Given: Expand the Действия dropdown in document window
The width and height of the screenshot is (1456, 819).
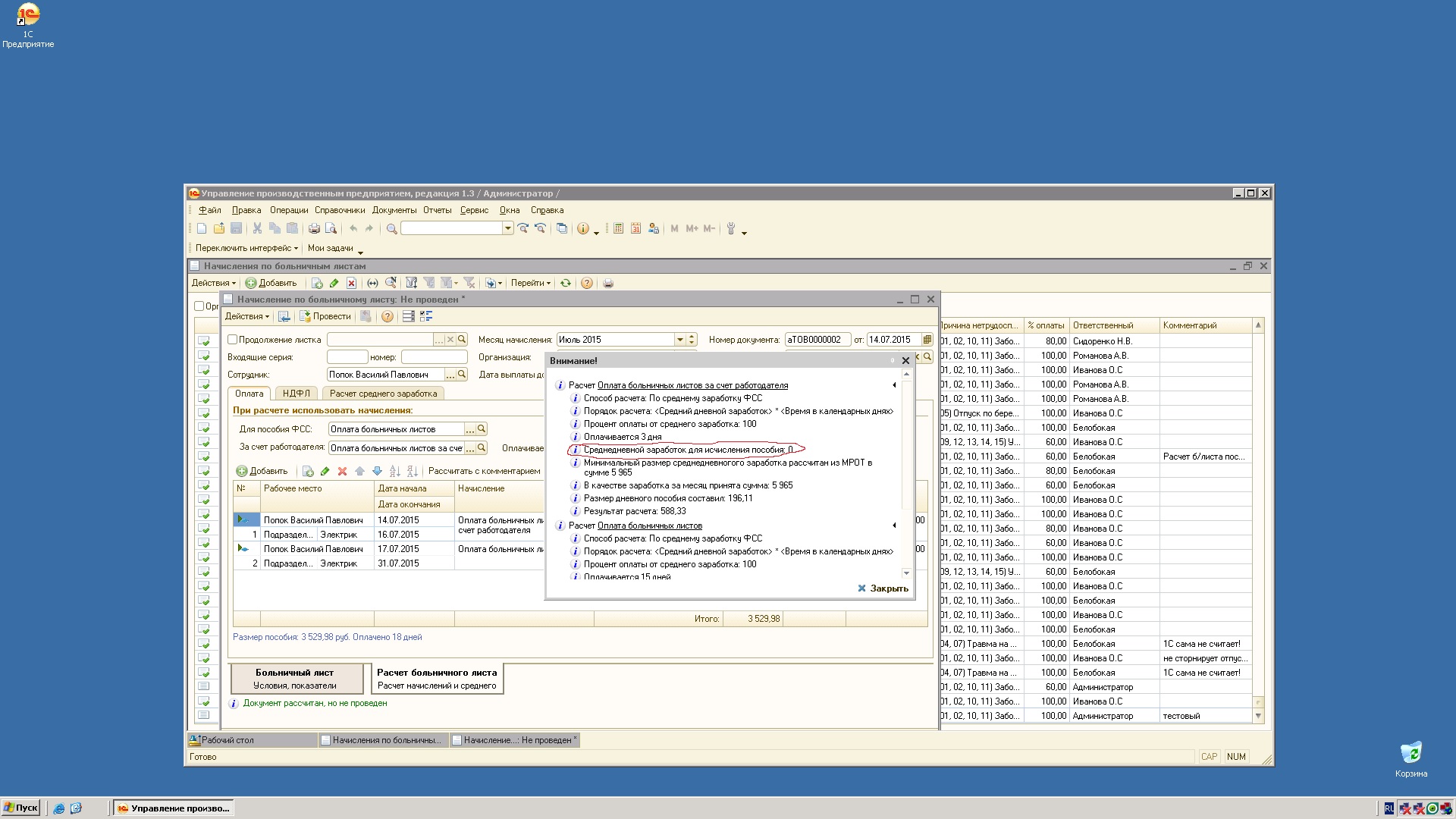Looking at the screenshot, I should (246, 317).
